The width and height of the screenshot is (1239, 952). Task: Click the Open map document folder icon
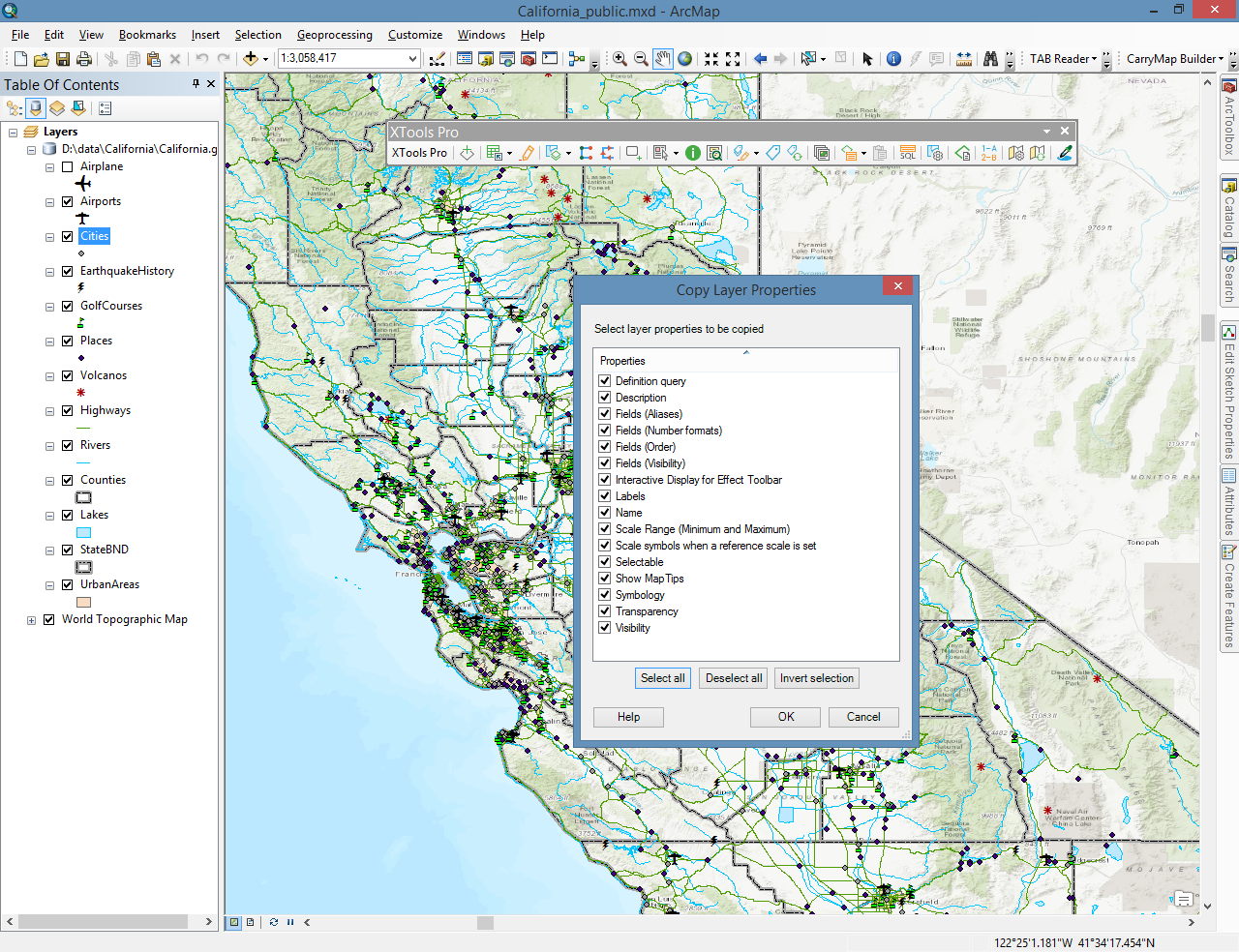coord(42,59)
